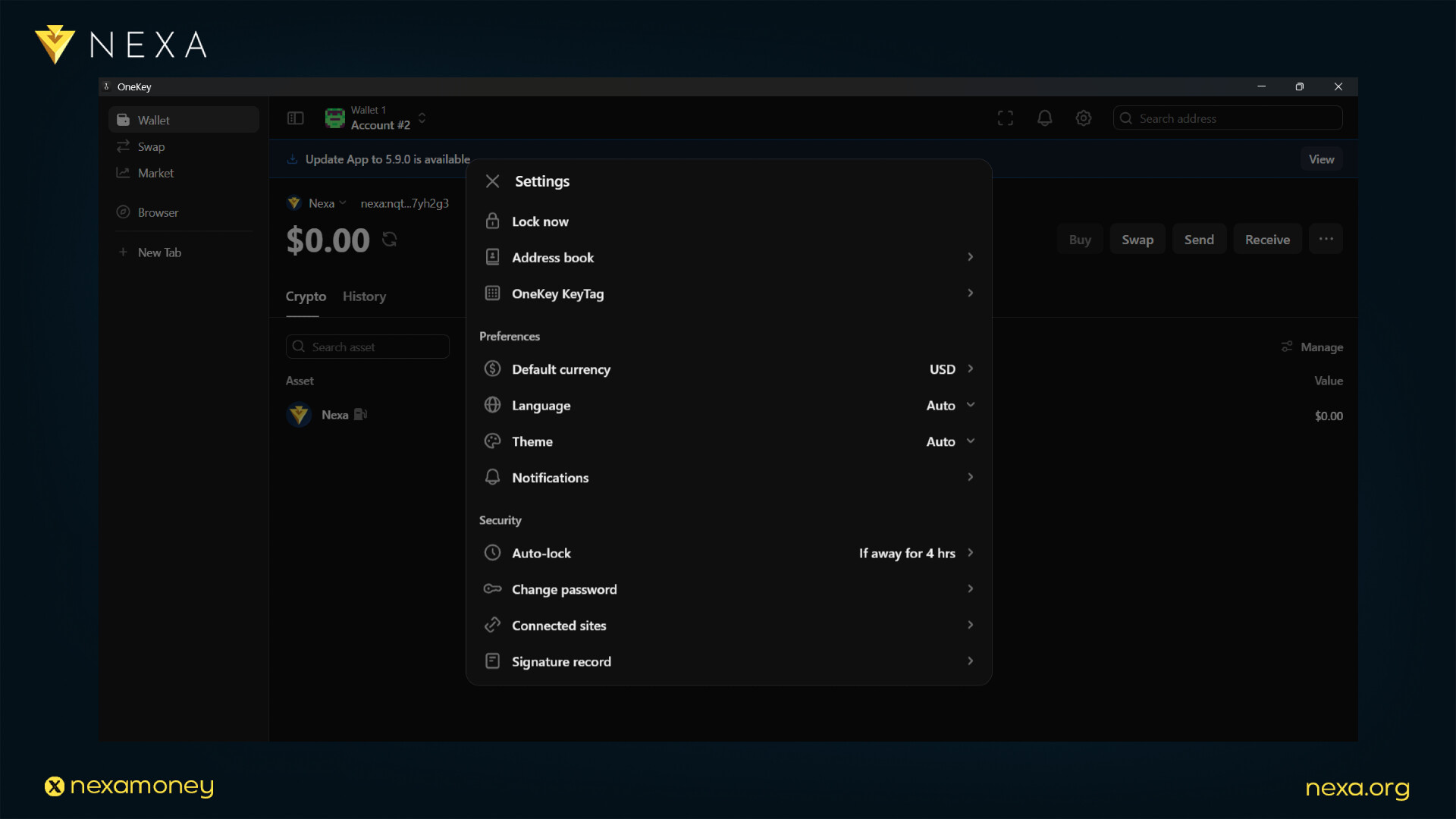The image size is (1456, 819).
Task: Click the Send button
Action: [x=1199, y=240]
